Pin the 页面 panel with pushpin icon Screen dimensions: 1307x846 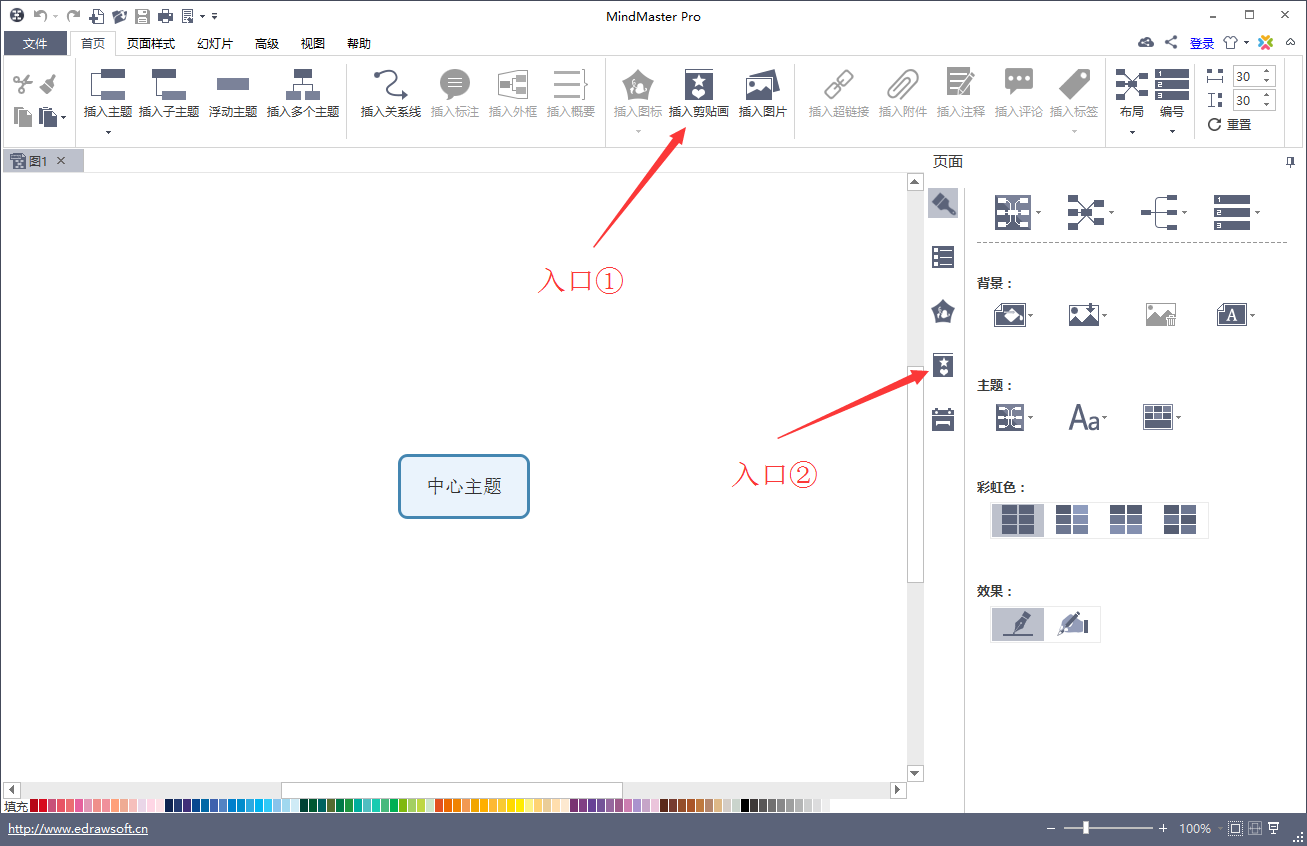pos(1290,162)
